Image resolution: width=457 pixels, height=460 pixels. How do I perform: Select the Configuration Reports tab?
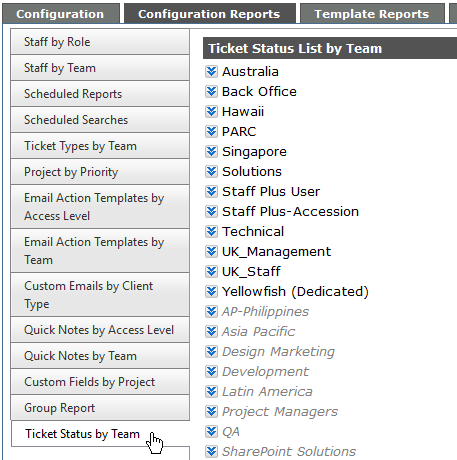click(210, 14)
